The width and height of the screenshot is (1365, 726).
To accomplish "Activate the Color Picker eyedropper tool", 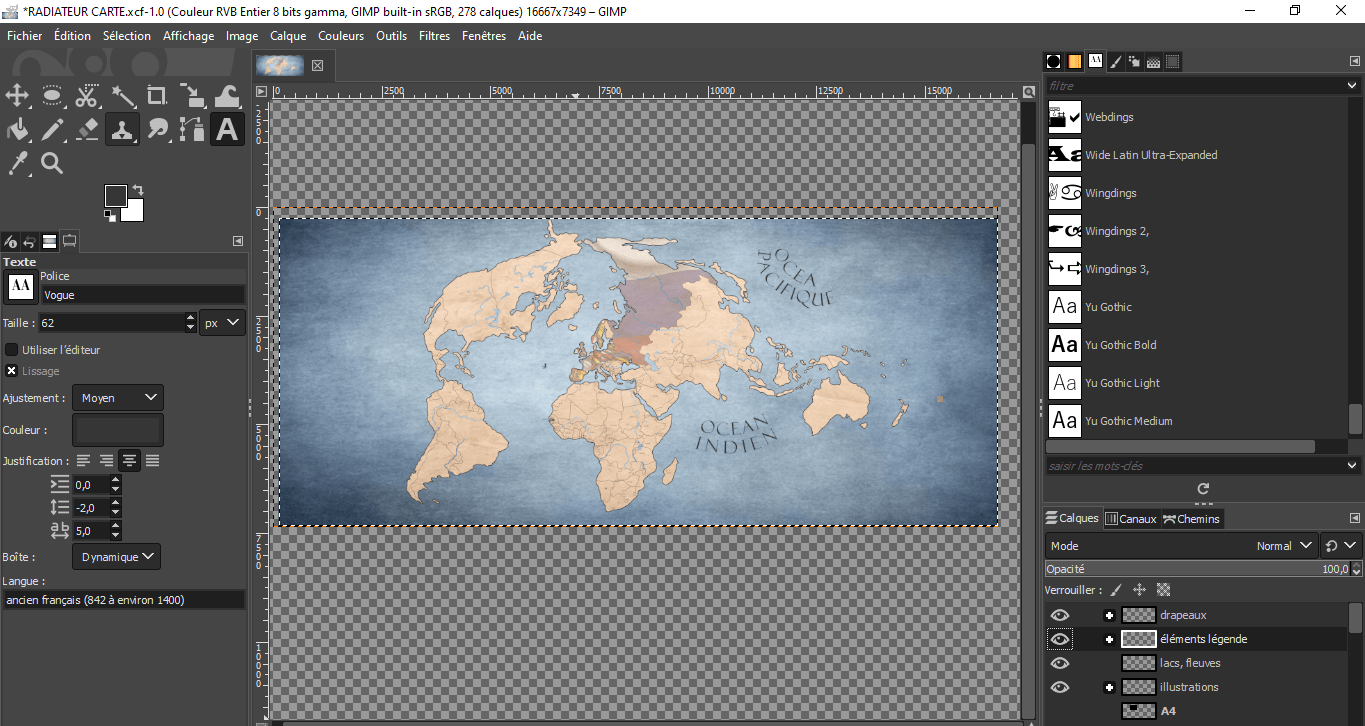I will tap(17, 163).
